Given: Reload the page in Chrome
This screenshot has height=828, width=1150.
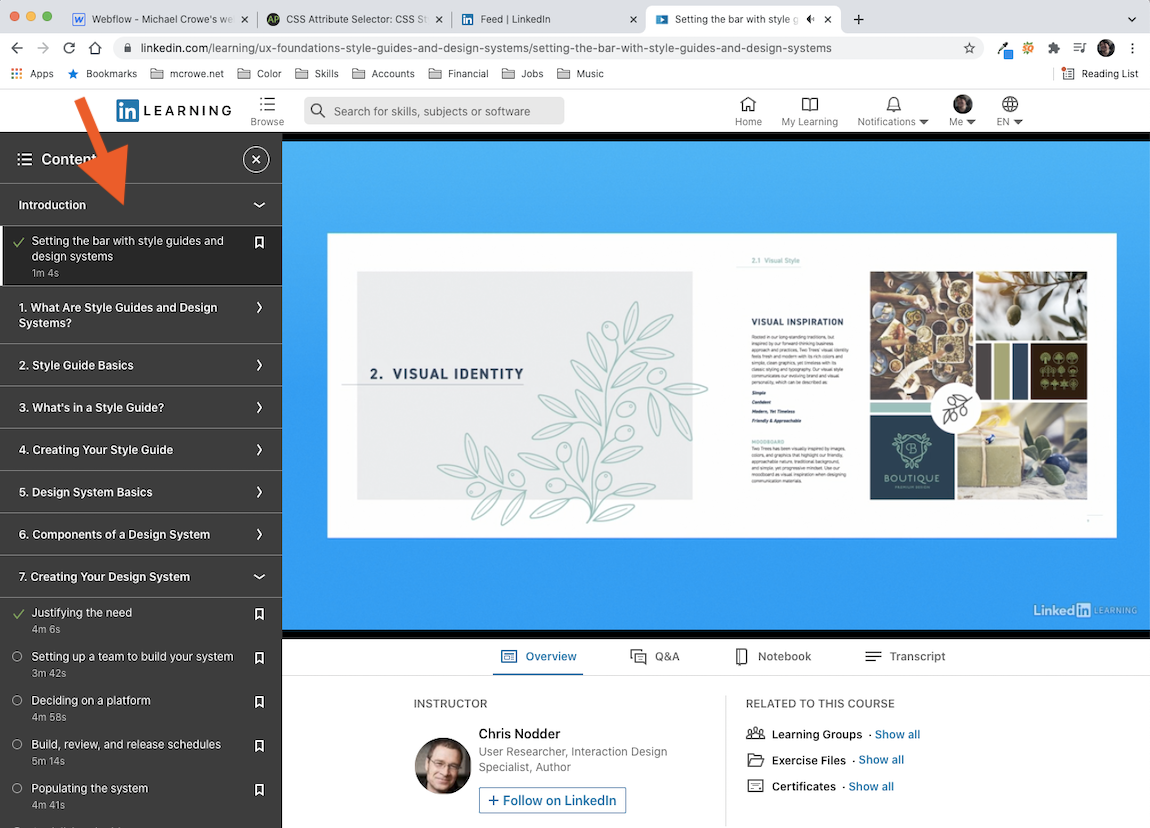Looking at the screenshot, I should 69,48.
